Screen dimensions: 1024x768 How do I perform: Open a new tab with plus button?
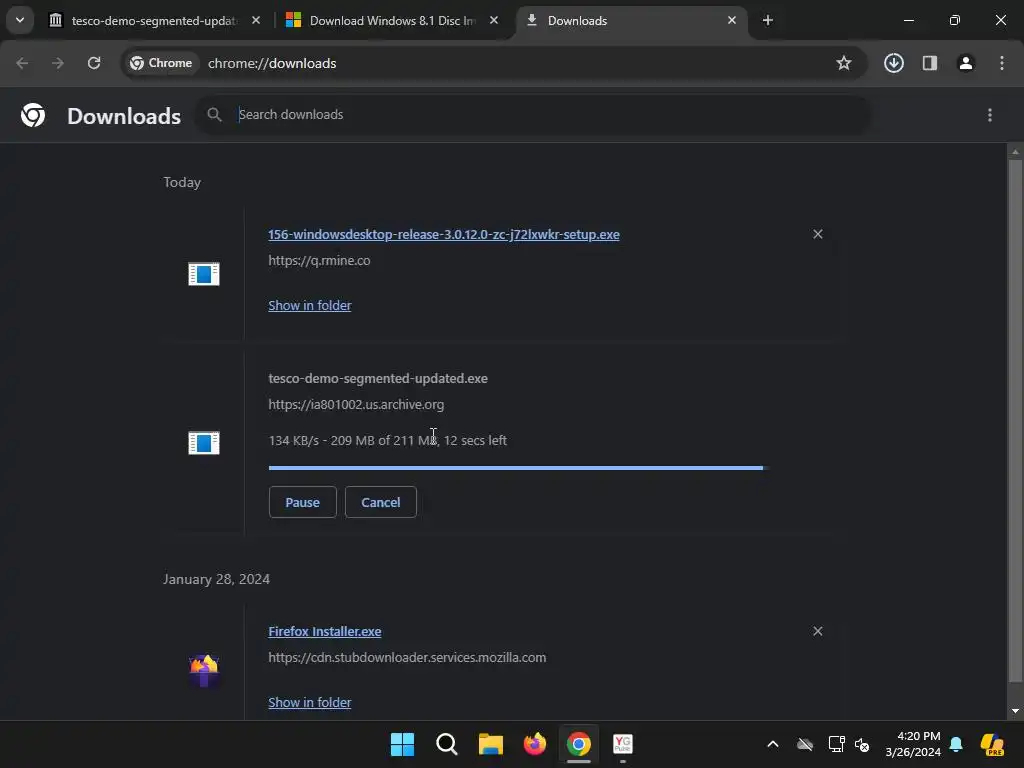click(x=768, y=20)
